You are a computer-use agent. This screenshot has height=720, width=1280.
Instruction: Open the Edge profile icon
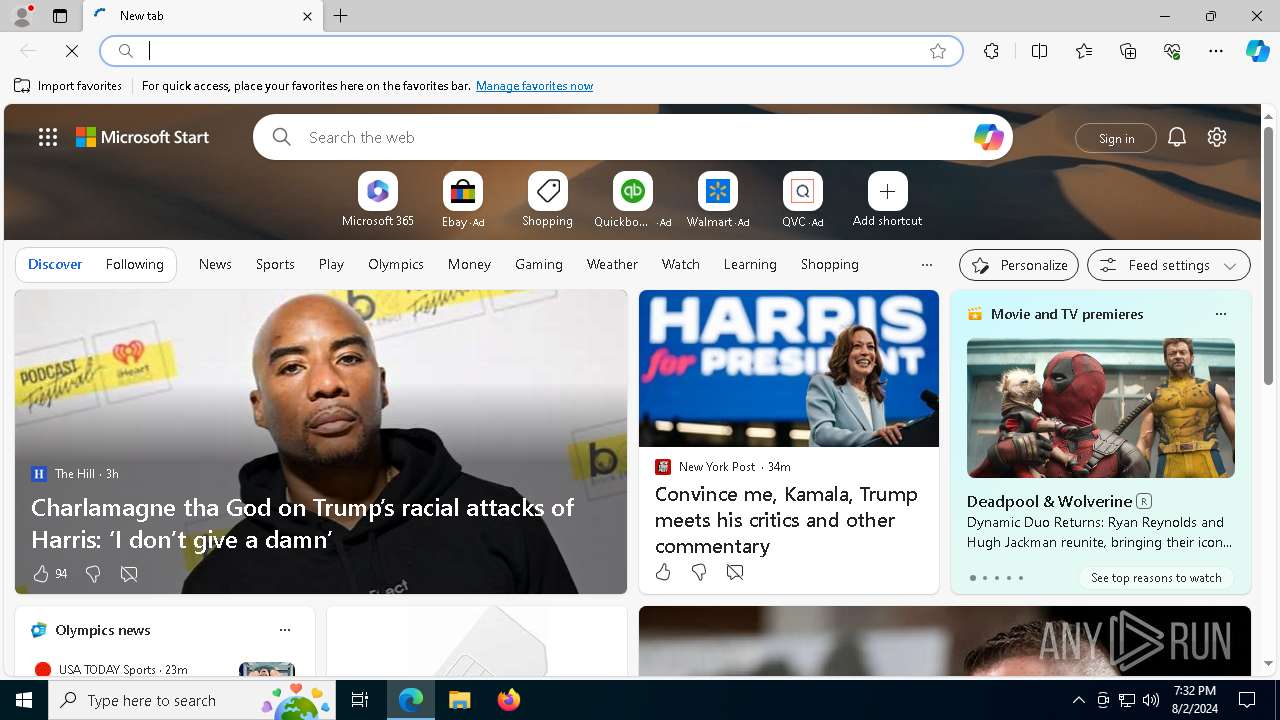22,16
